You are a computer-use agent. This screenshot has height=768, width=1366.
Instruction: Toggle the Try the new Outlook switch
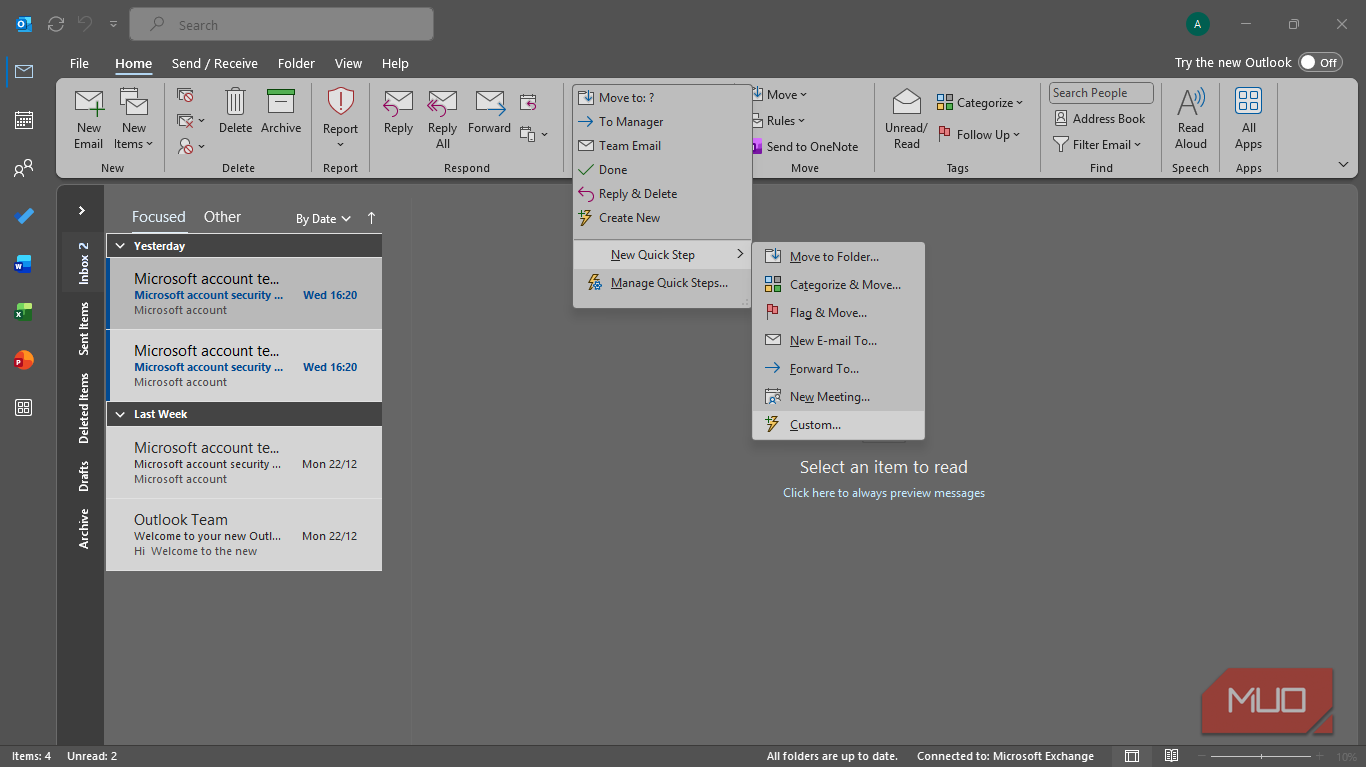(1319, 62)
